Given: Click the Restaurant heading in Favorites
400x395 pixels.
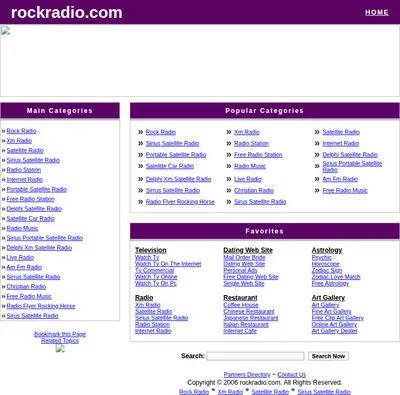Looking at the screenshot, I should coord(240,298).
